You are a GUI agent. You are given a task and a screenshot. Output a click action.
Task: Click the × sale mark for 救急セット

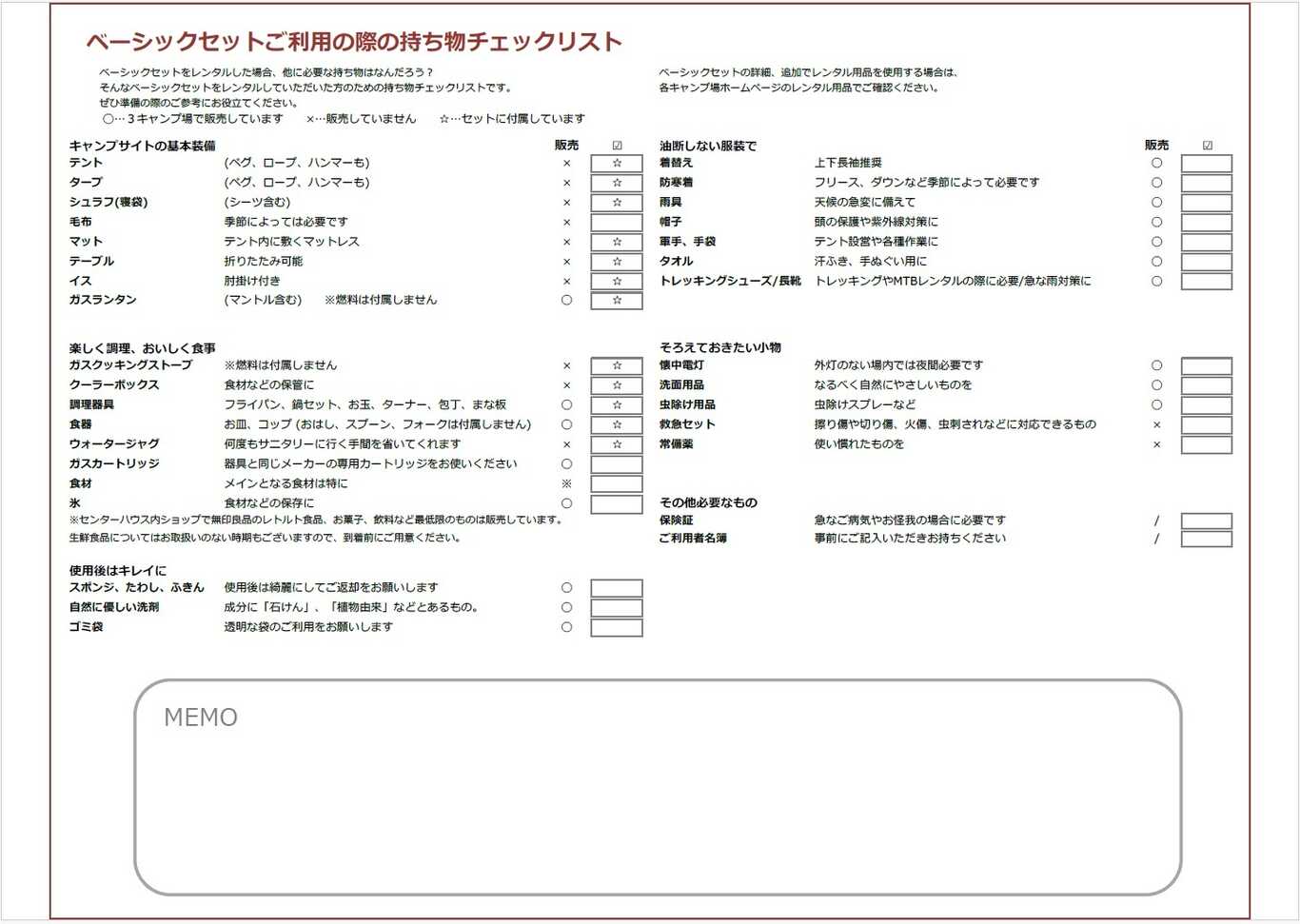tap(1156, 425)
